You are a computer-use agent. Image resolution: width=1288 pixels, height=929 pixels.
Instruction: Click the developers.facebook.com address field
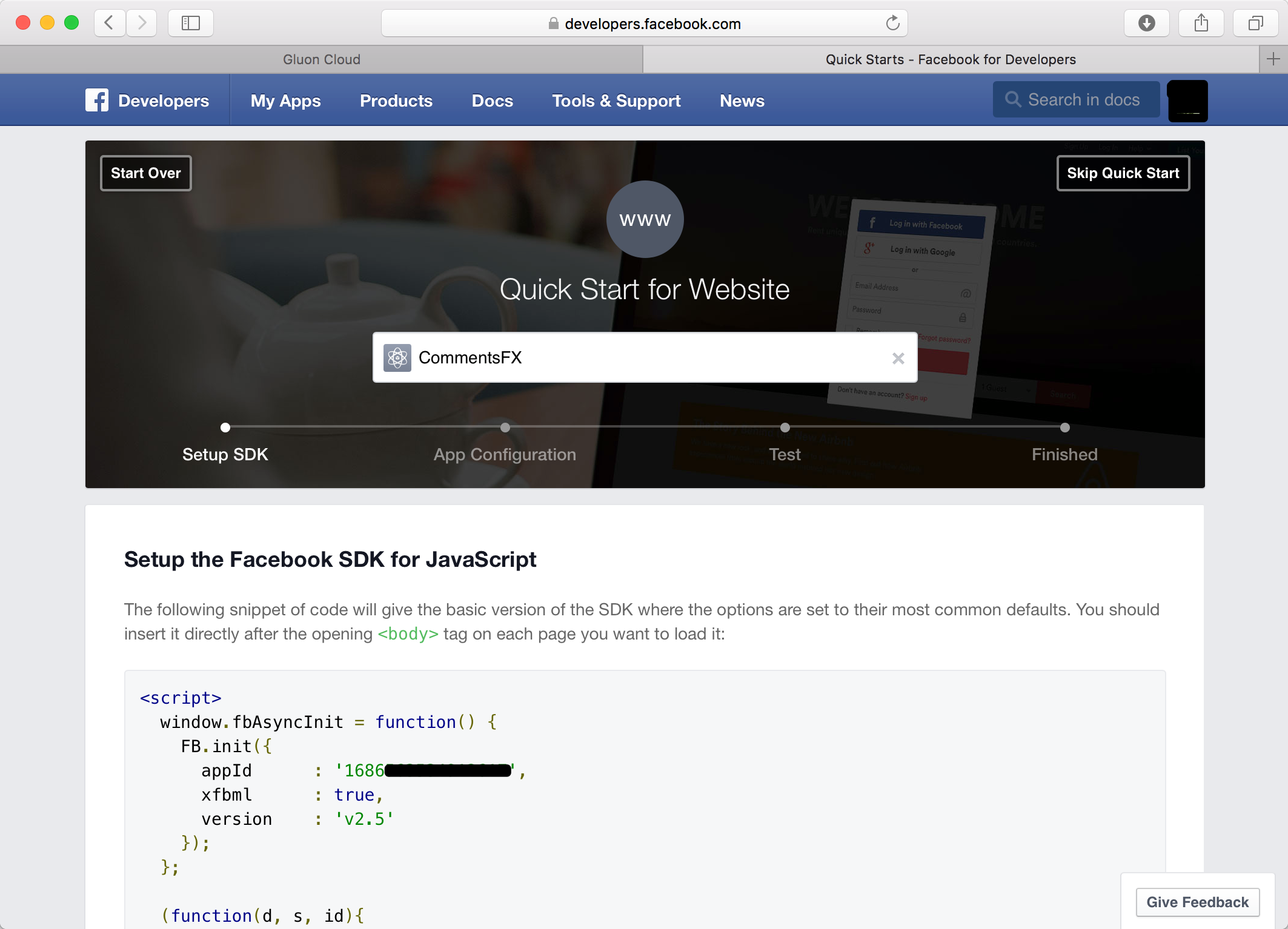coord(645,23)
